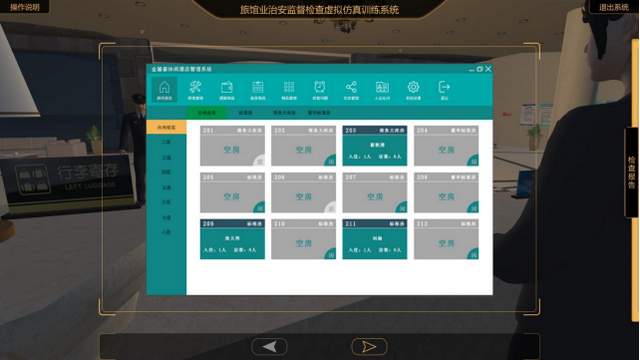Click 退出系统 to exit the system
Image resolution: width=640 pixels, height=360 pixels.
(x=614, y=7)
